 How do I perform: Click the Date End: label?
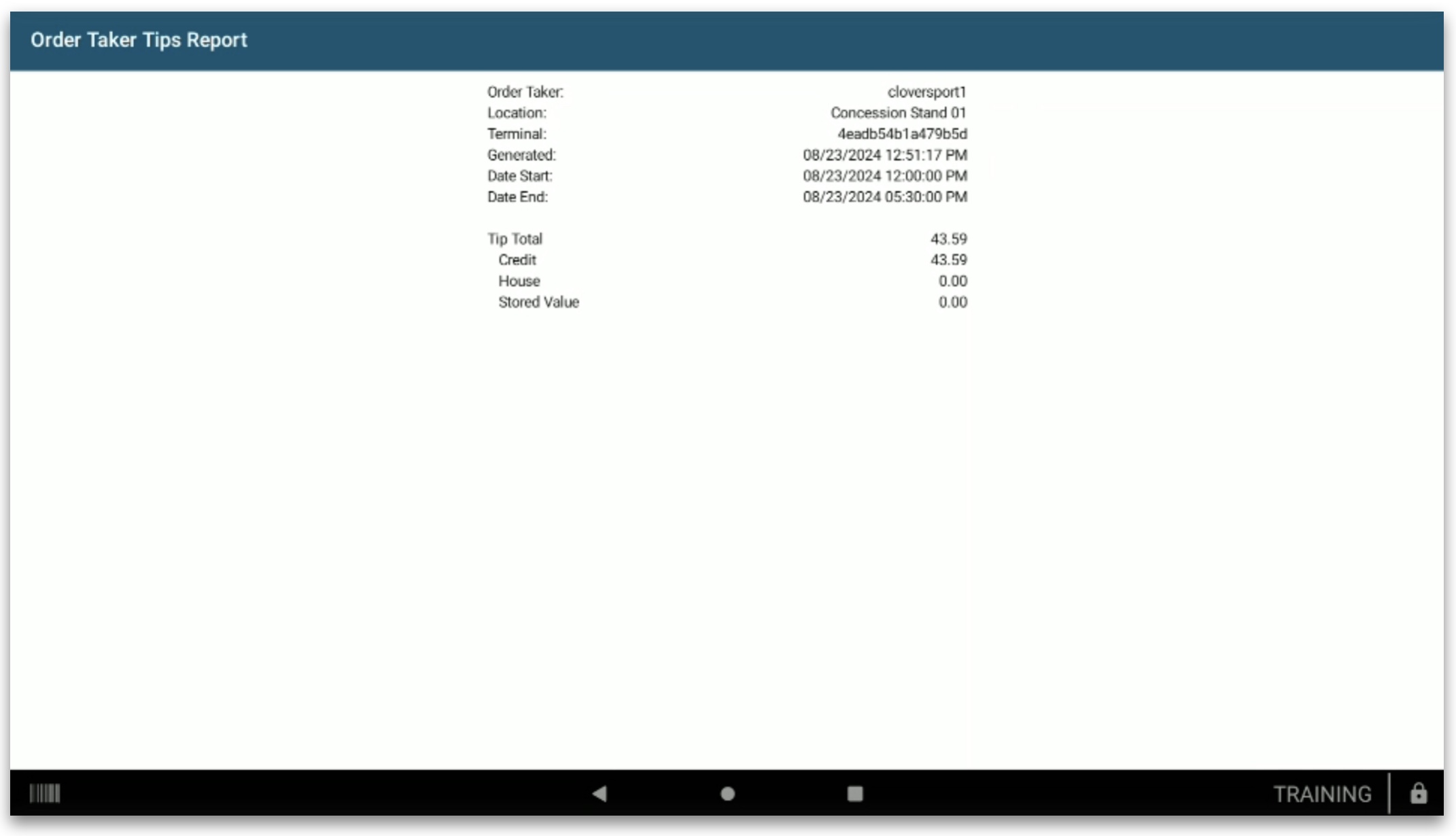517,197
